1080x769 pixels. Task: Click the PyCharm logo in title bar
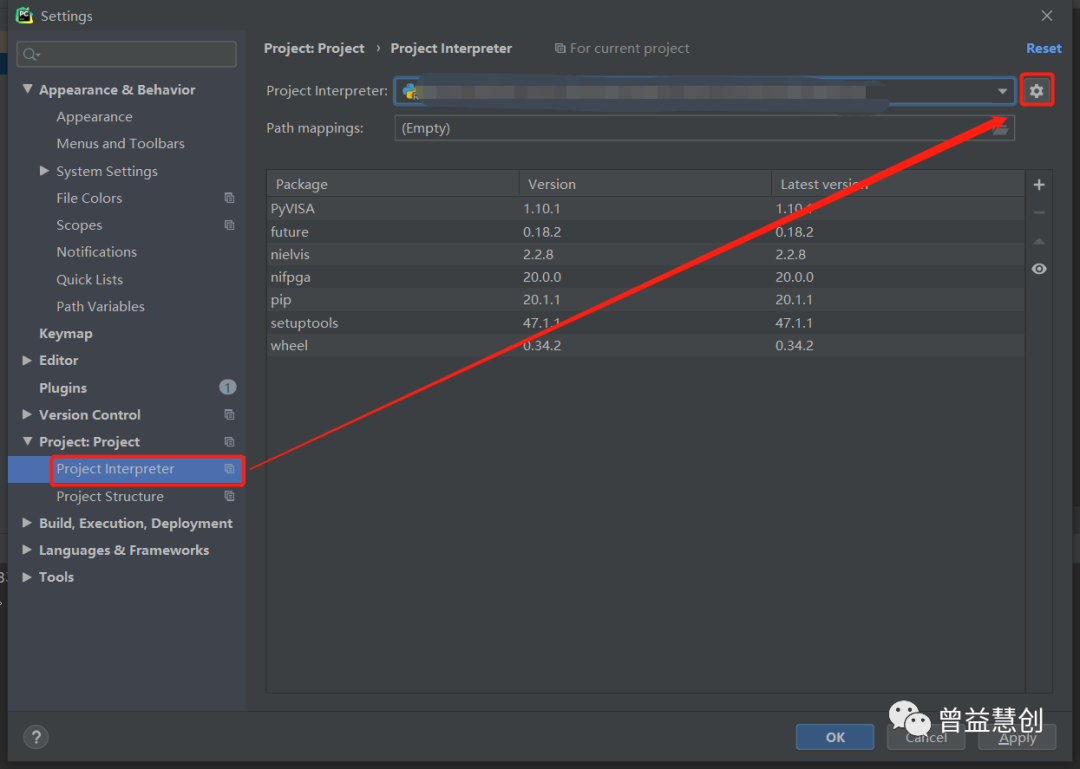(25, 15)
